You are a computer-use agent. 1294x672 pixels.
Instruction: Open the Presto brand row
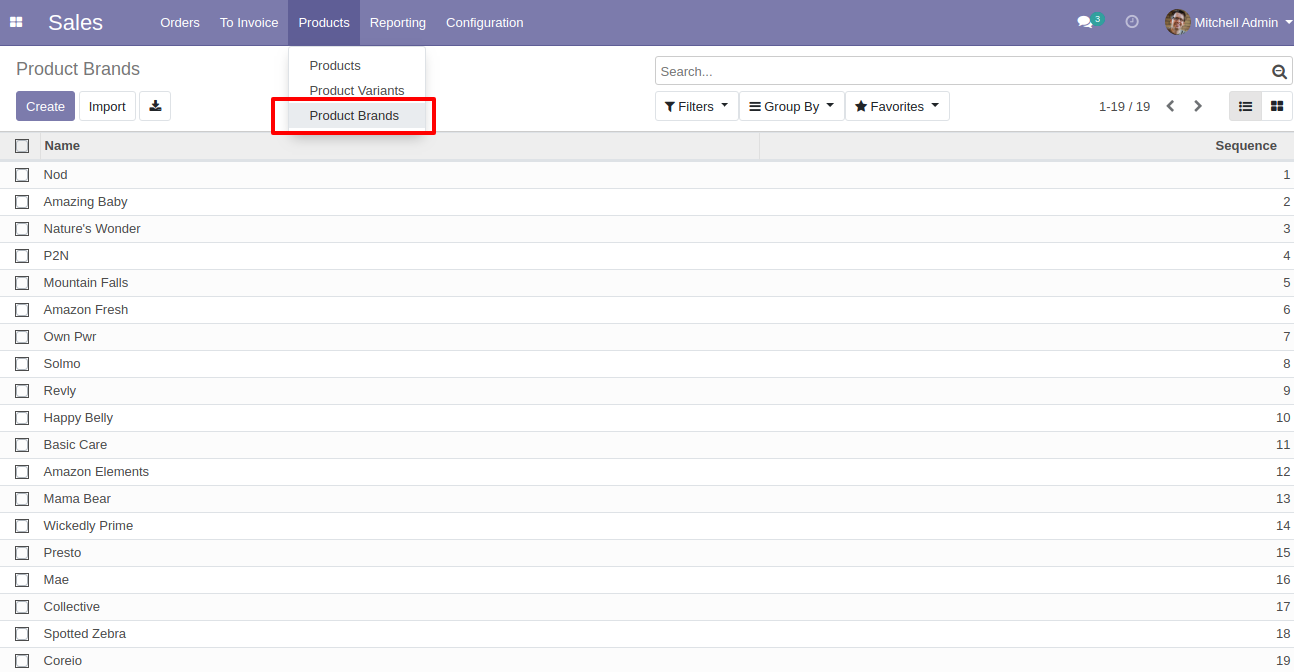[647, 553]
